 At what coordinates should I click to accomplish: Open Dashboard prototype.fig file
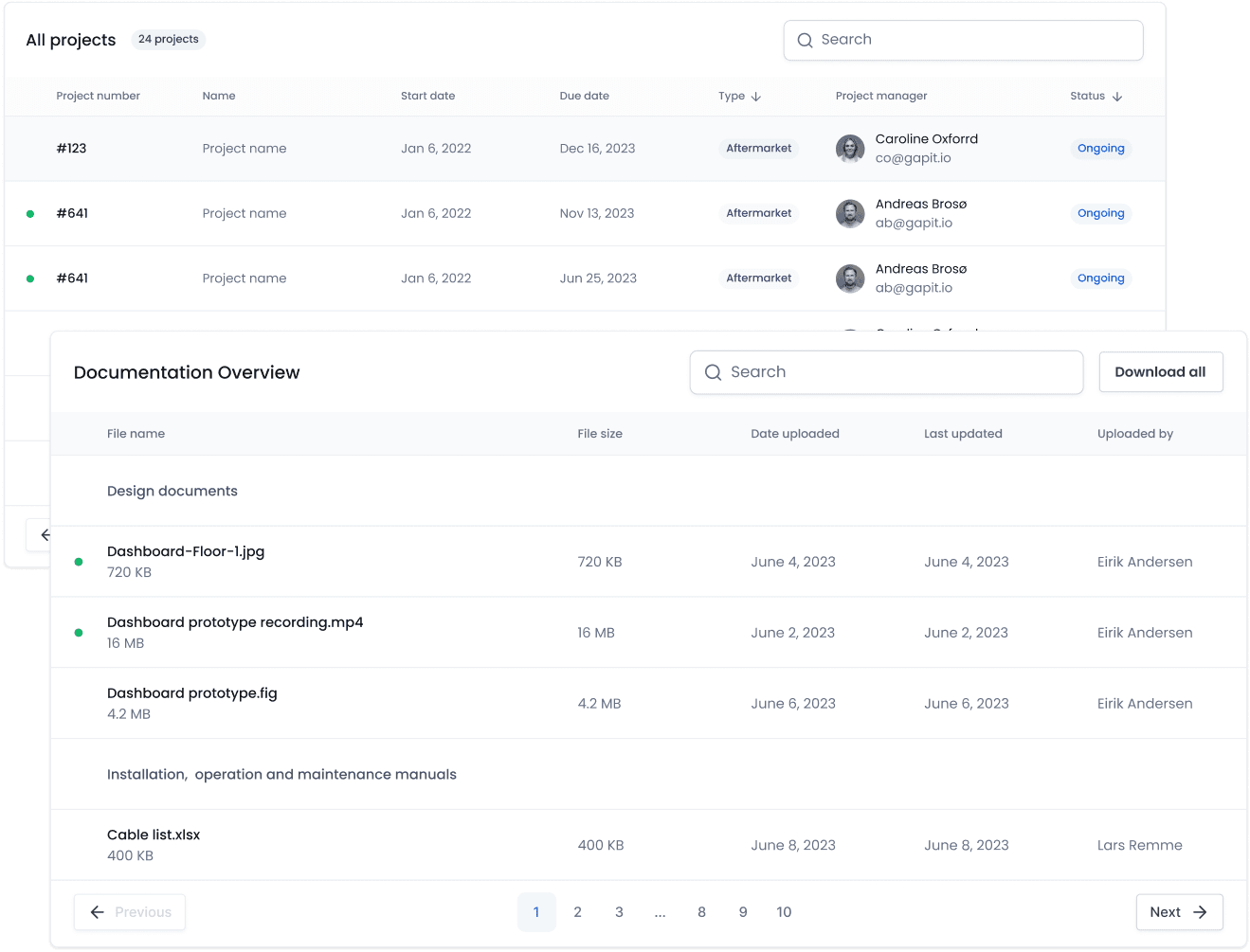point(192,693)
